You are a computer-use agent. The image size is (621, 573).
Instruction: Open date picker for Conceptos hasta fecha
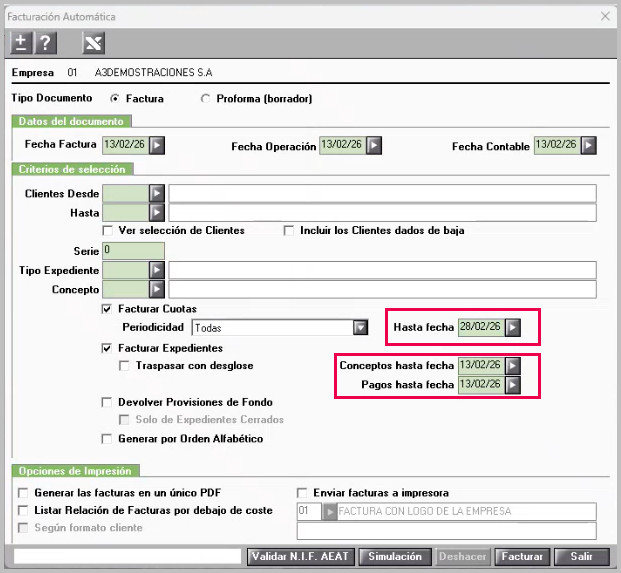pyautogui.click(x=513, y=366)
